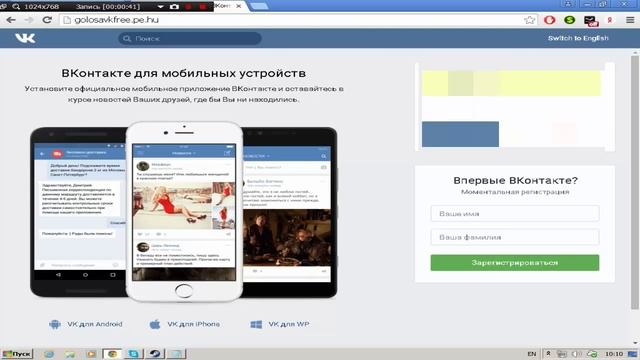Open the recorder dropdown arrow
The image size is (640, 360).
point(160,7)
